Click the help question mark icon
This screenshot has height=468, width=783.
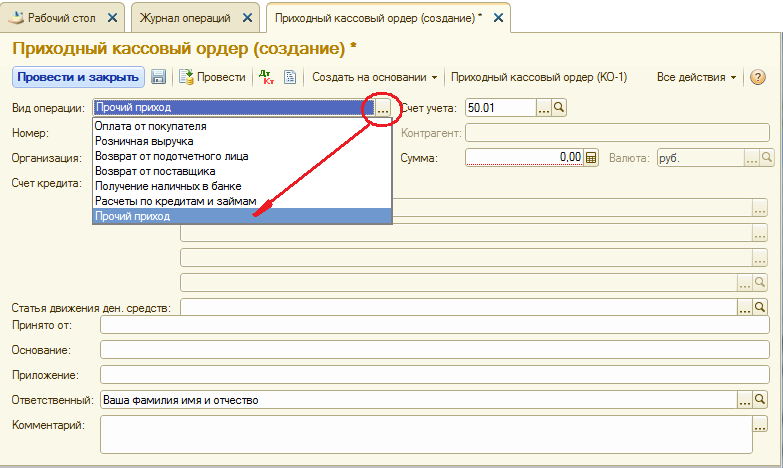click(758, 77)
